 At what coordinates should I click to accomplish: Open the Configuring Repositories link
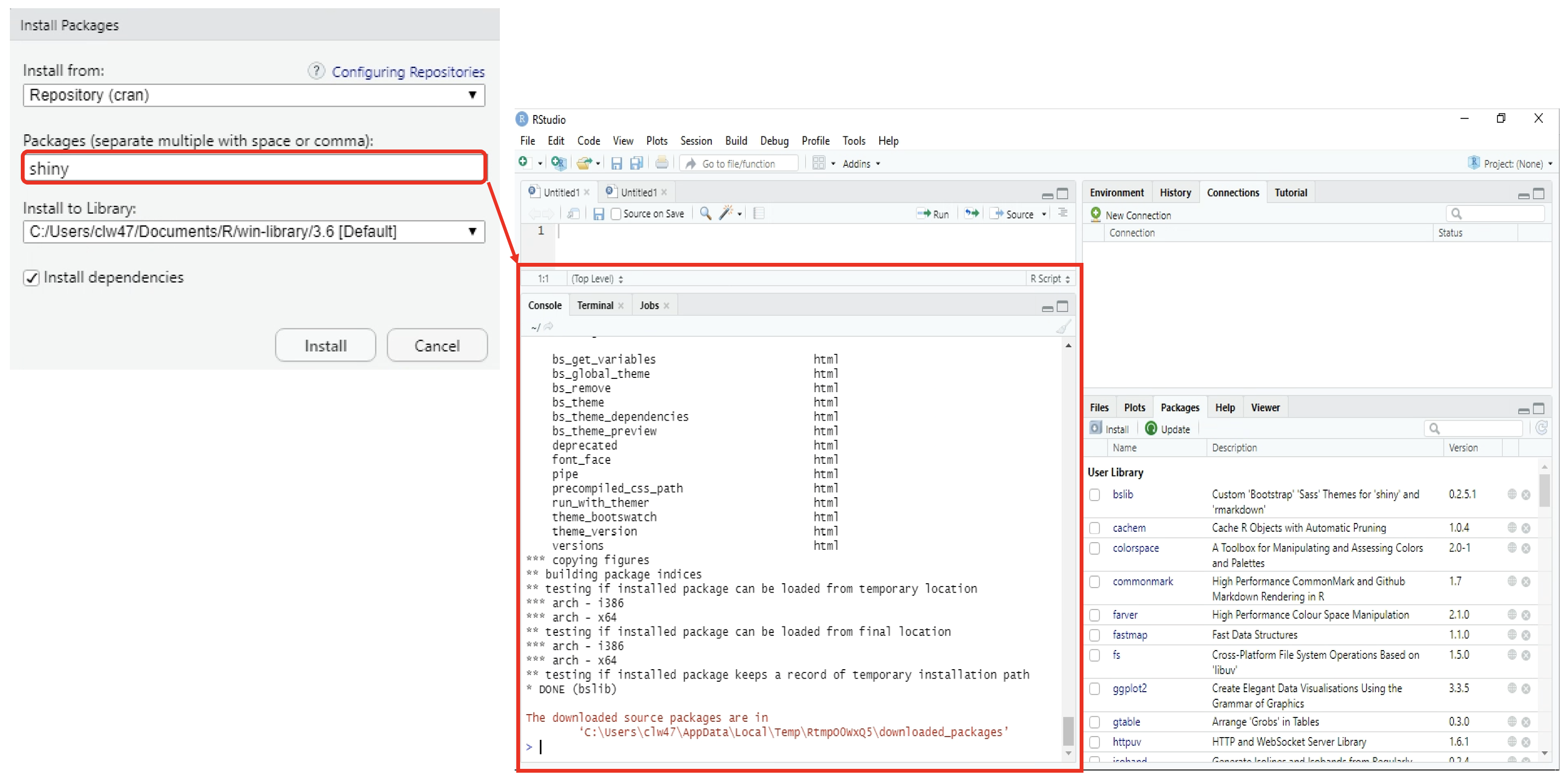click(408, 72)
